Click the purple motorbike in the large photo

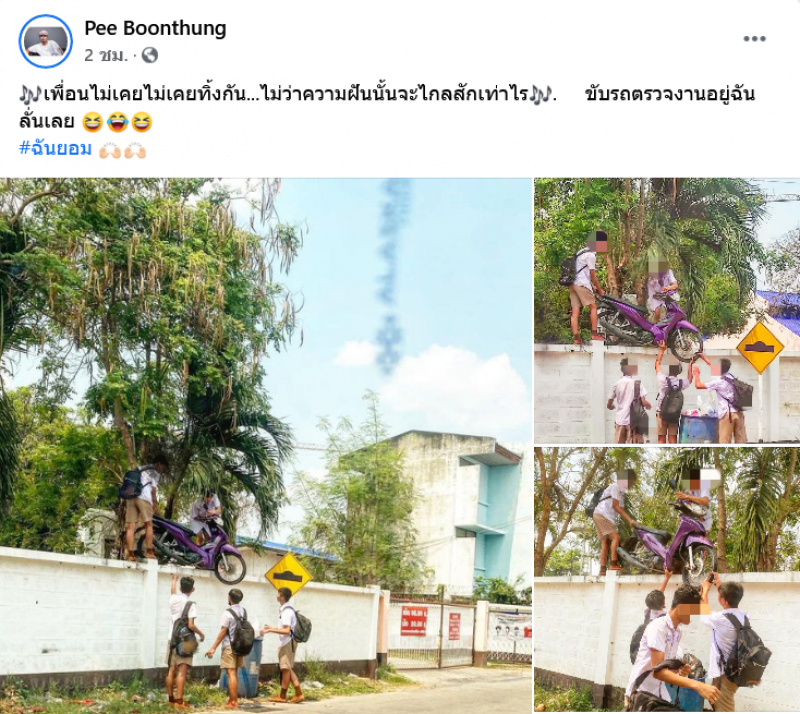pos(195,549)
